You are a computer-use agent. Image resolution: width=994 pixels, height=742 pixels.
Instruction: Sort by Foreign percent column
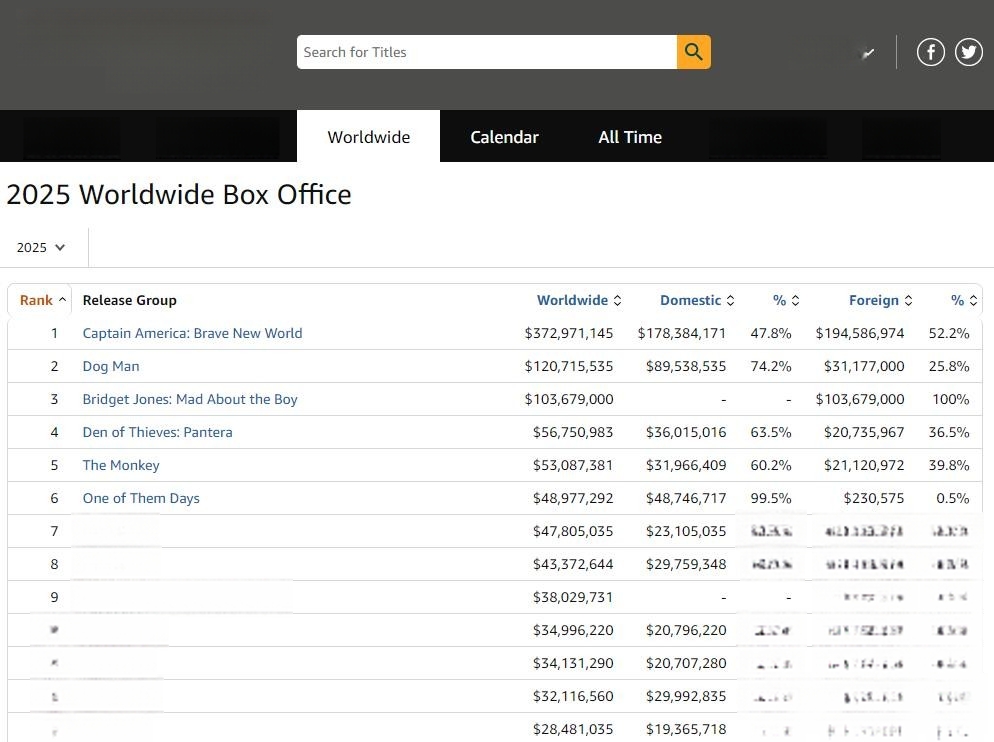point(964,300)
